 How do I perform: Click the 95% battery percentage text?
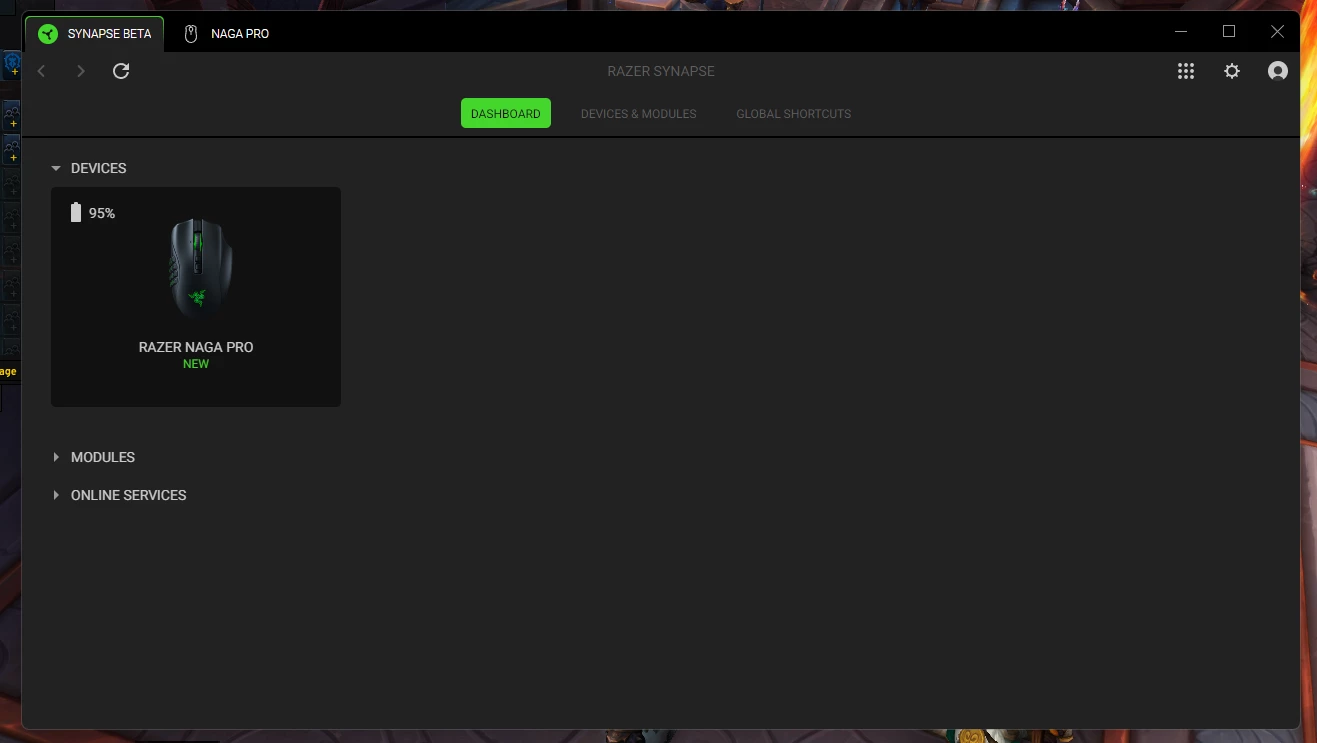[x=102, y=213]
